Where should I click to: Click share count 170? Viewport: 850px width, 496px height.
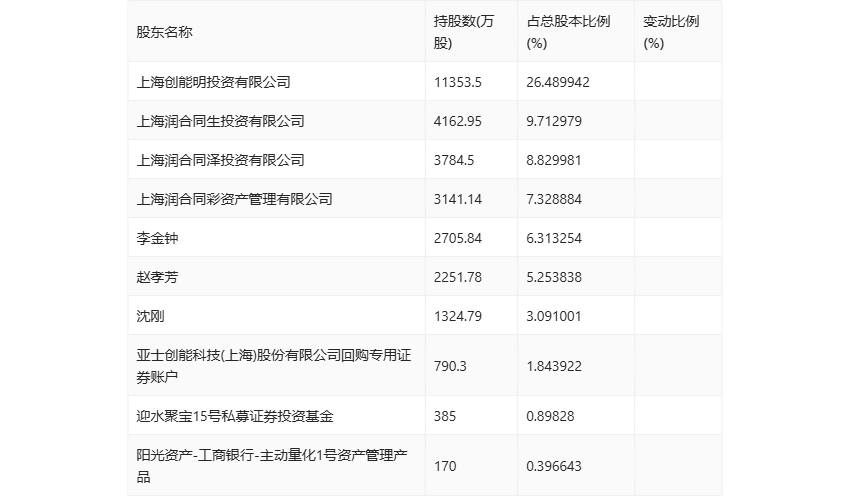point(445,466)
